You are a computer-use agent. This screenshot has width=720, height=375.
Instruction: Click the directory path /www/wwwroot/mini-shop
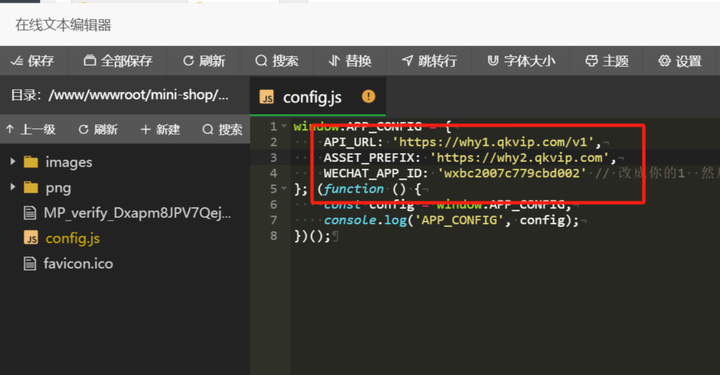tap(138, 95)
